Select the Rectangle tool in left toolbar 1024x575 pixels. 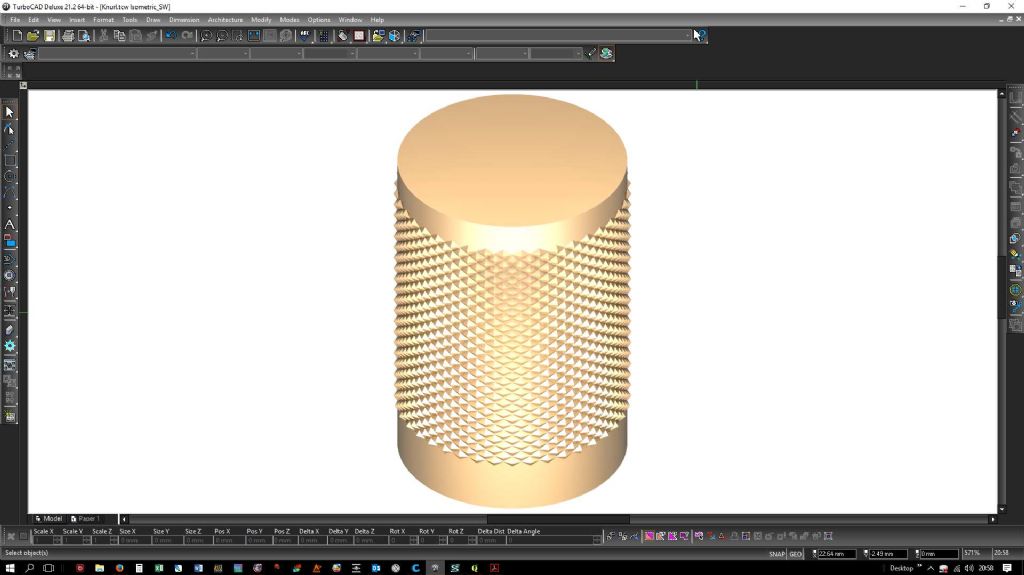[x=10, y=160]
